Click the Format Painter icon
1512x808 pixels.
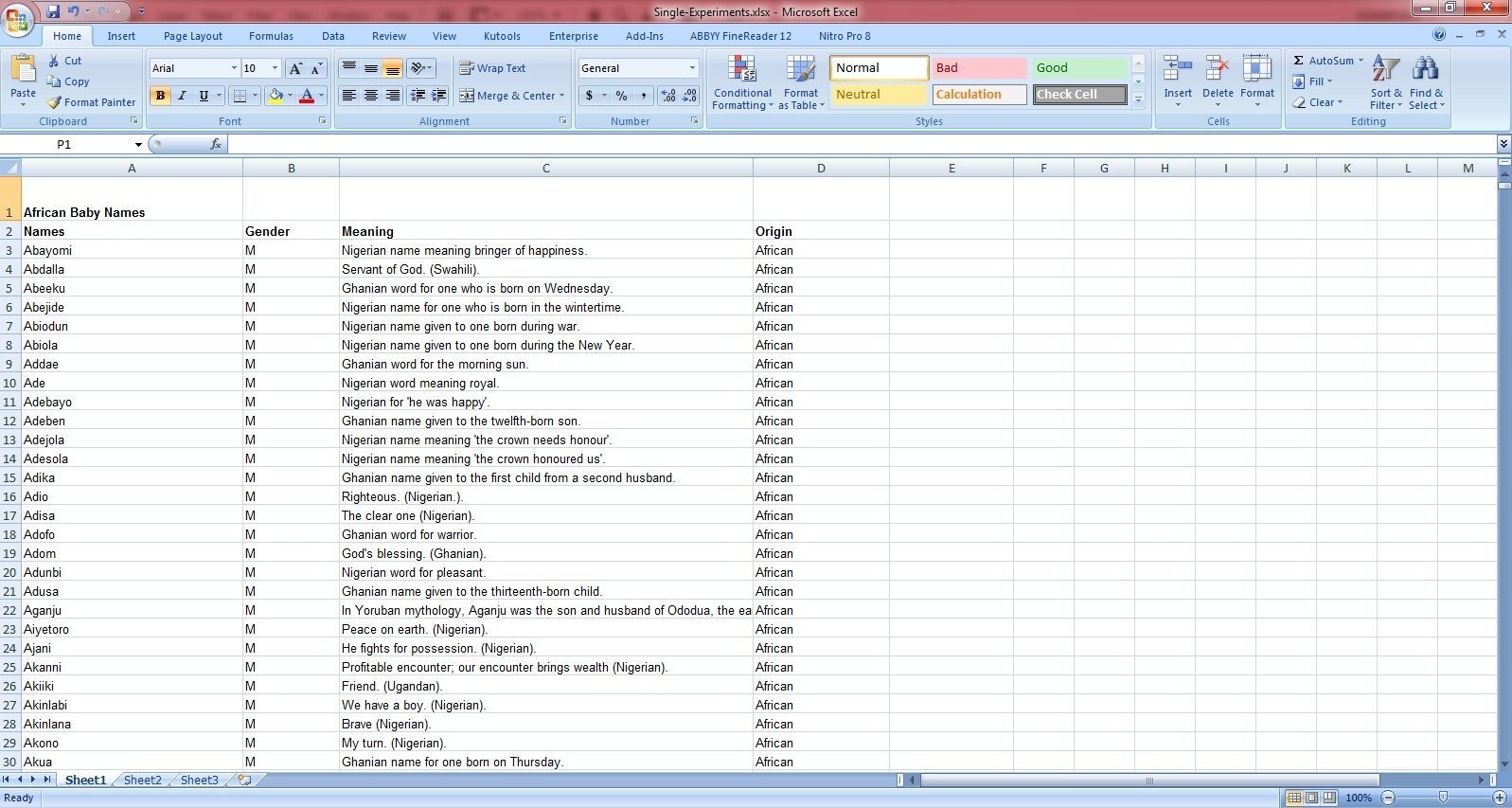tap(55, 102)
